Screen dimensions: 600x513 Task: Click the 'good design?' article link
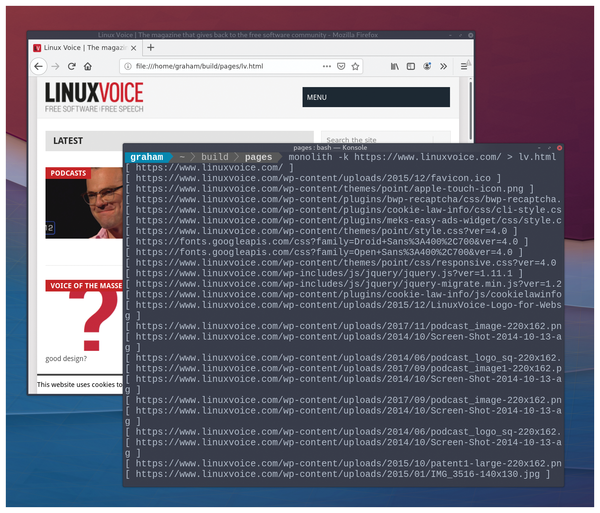coord(66,358)
